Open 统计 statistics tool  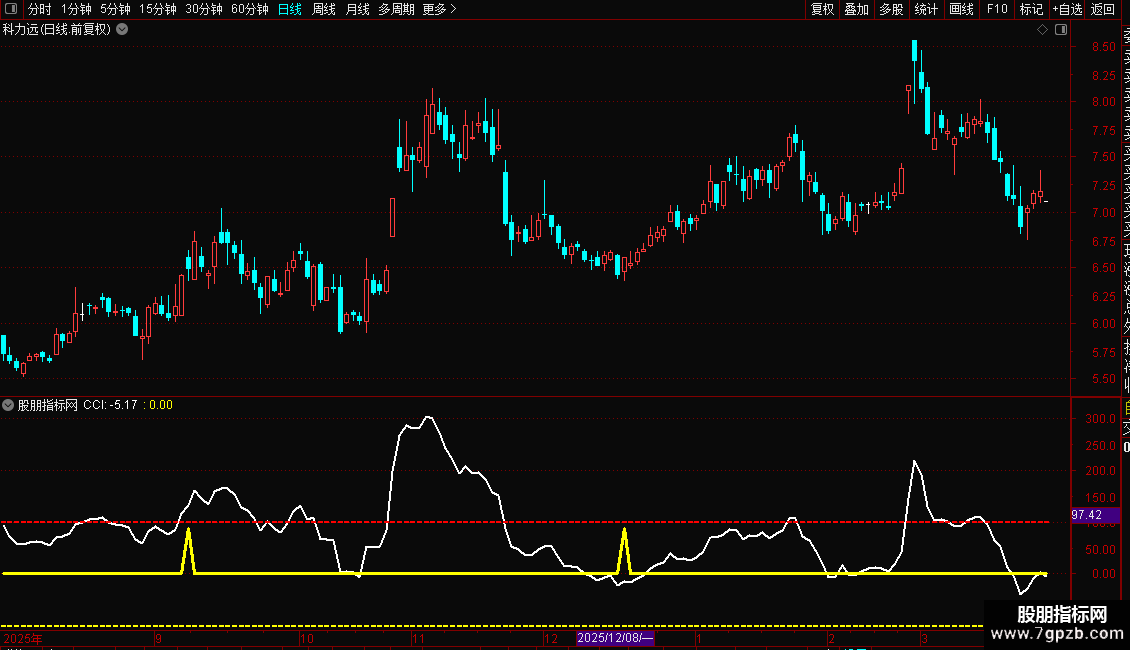point(926,9)
